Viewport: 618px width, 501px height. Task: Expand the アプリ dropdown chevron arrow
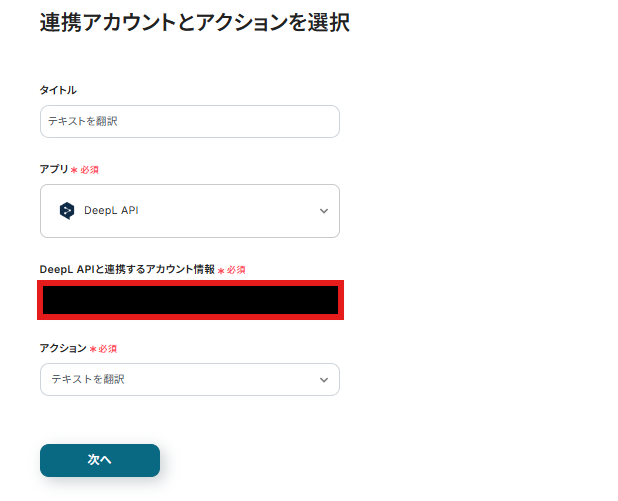(x=323, y=211)
